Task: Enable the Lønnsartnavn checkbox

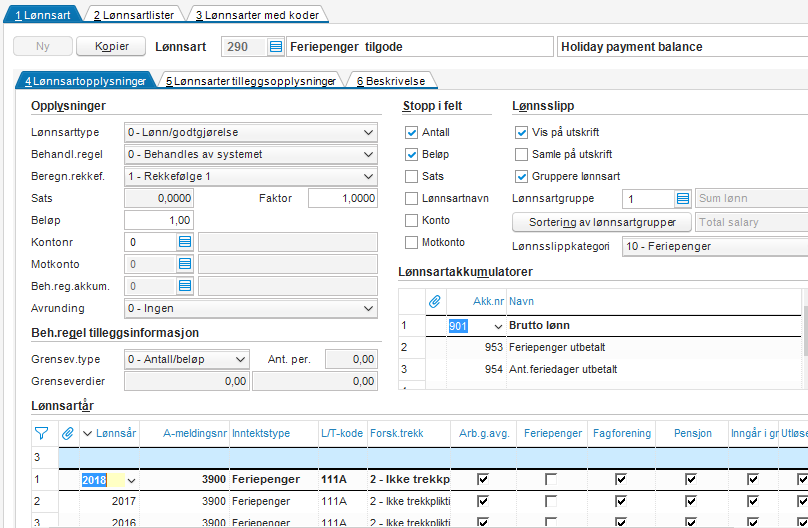Action: (411, 198)
